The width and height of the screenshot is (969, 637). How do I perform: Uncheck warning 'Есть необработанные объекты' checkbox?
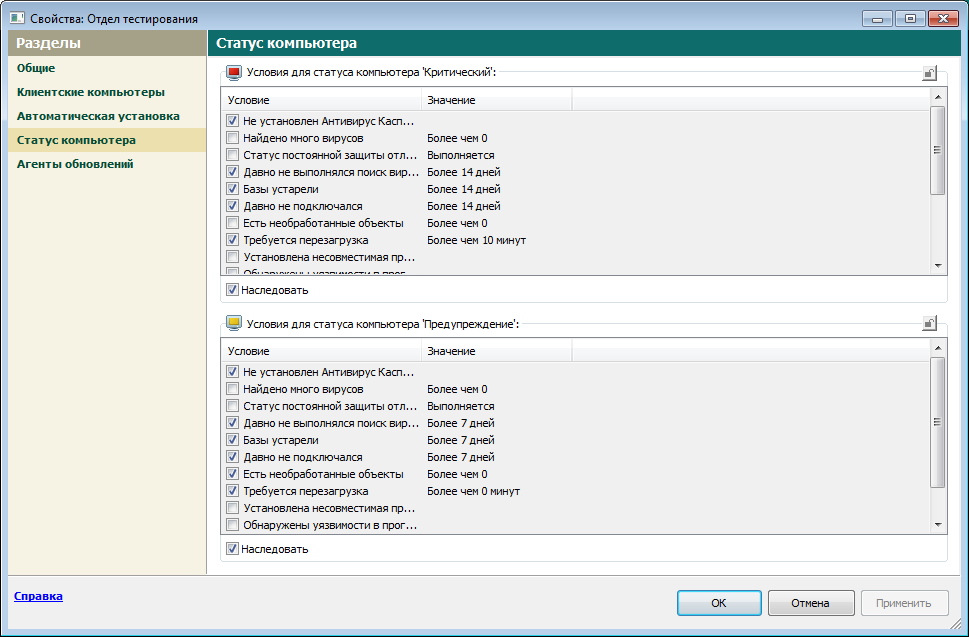pyautogui.click(x=232, y=474)
